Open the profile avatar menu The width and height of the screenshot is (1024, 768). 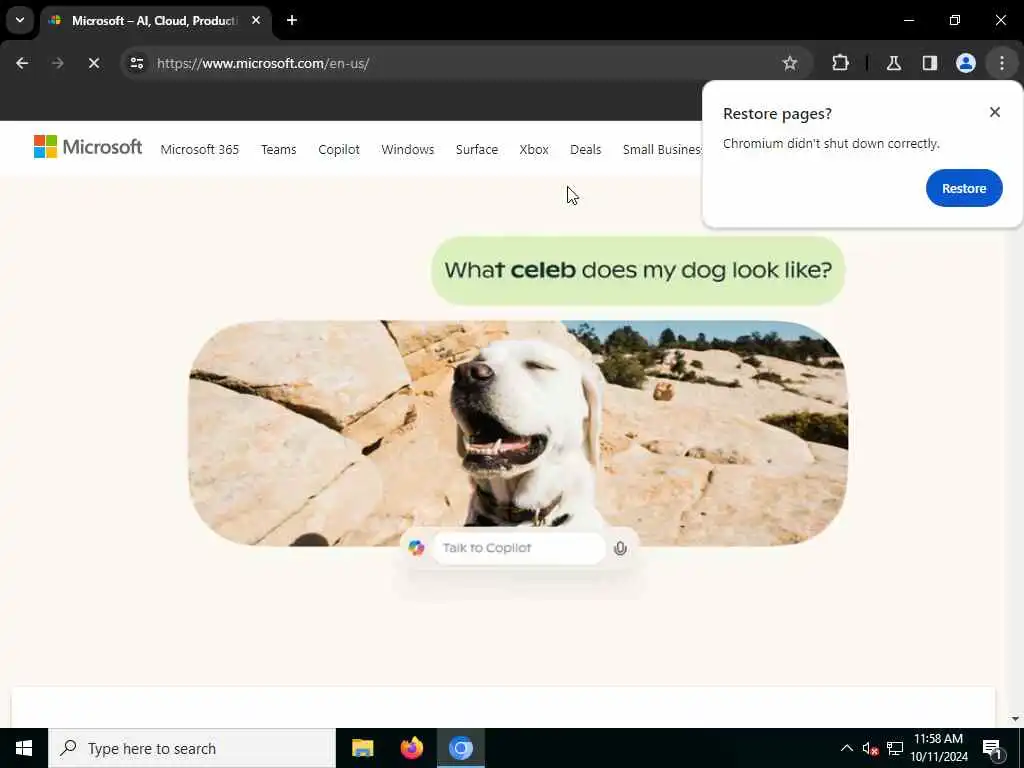[965, 63]
